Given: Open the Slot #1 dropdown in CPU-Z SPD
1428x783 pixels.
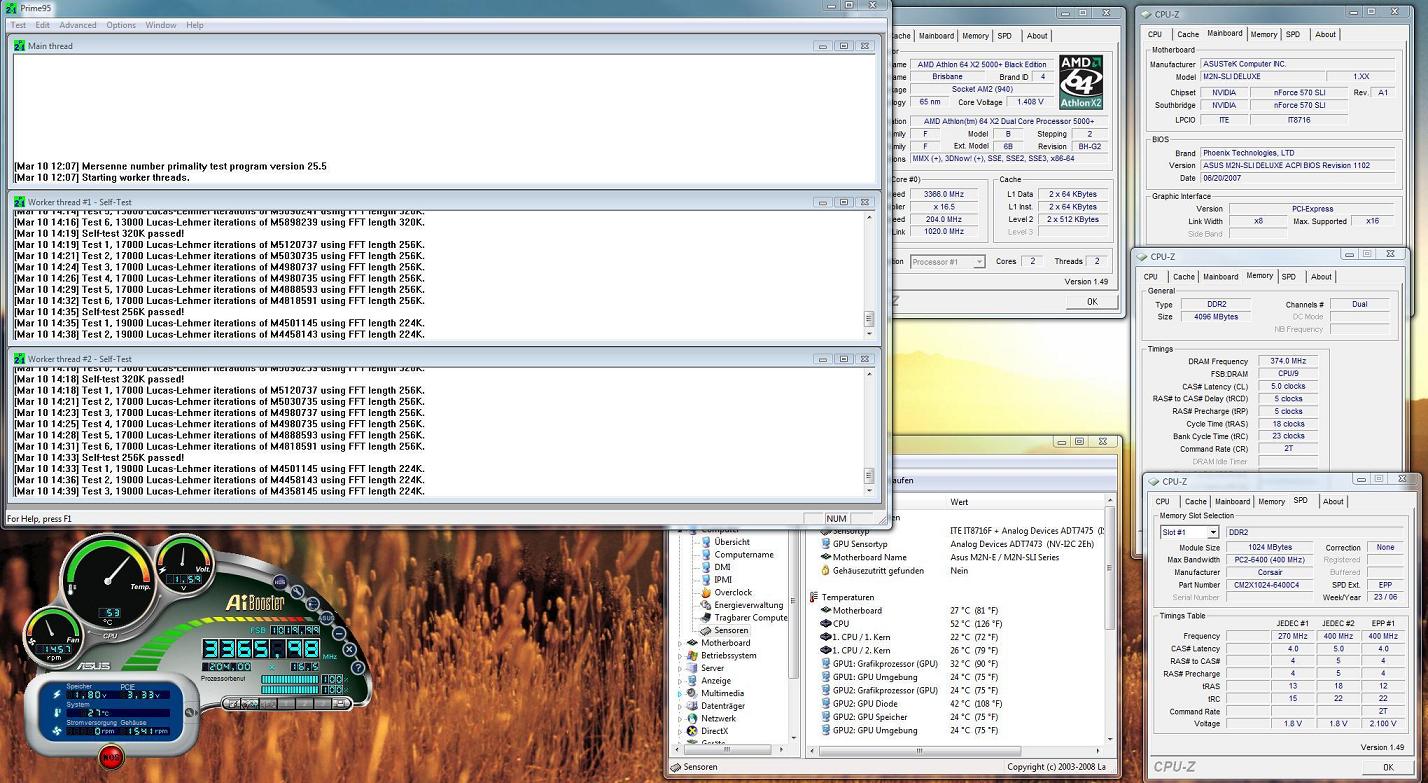Looking at the screenshot, I should point(1212,532).
